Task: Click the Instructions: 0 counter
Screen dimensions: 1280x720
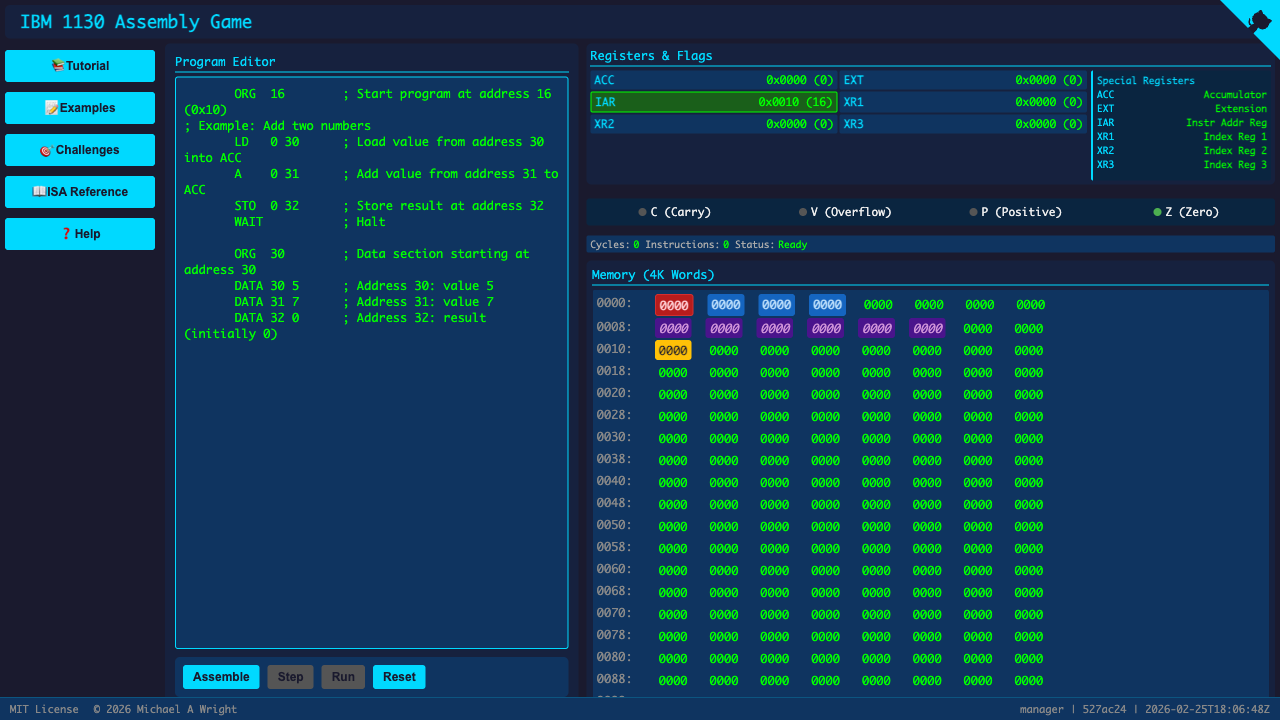Action: pos(687,244)
